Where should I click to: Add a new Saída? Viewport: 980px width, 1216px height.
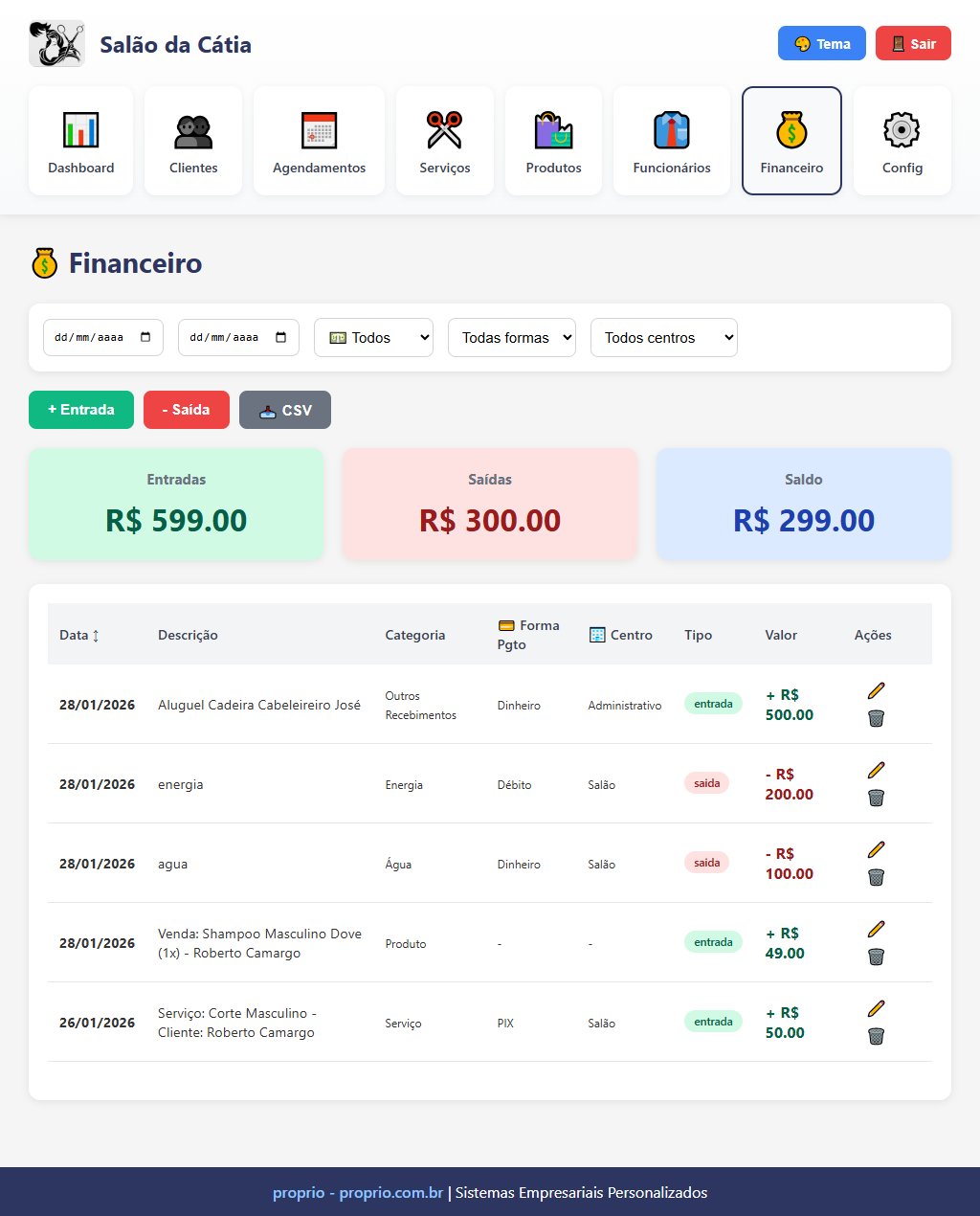(187, 410)
